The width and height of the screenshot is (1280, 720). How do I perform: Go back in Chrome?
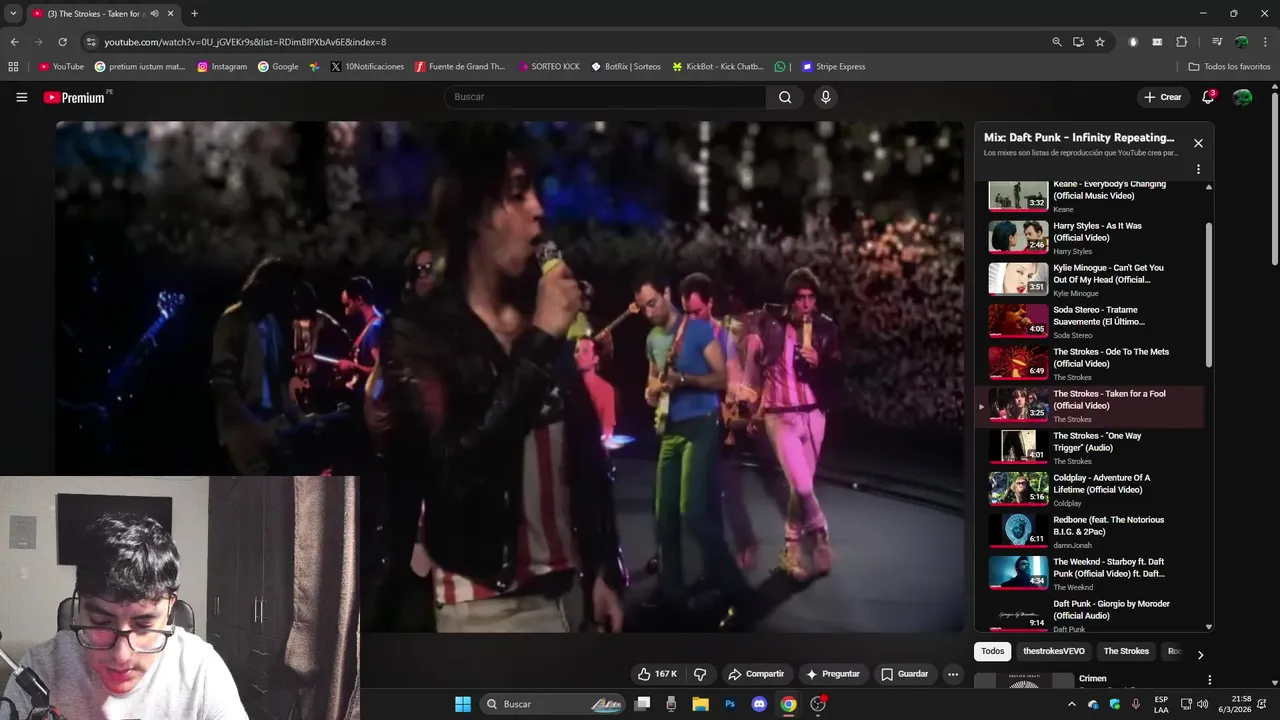coord(14,42)
